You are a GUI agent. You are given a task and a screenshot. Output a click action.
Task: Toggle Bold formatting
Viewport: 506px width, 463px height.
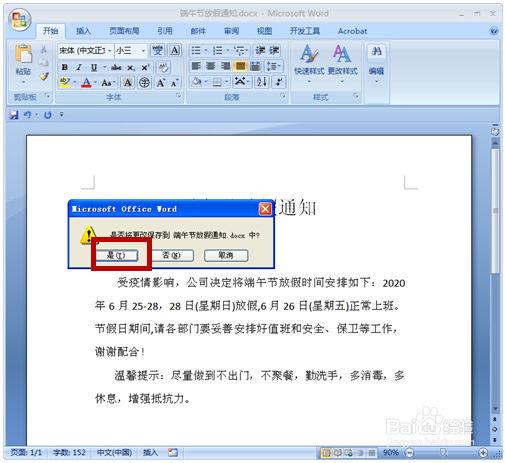click(65, 68)
